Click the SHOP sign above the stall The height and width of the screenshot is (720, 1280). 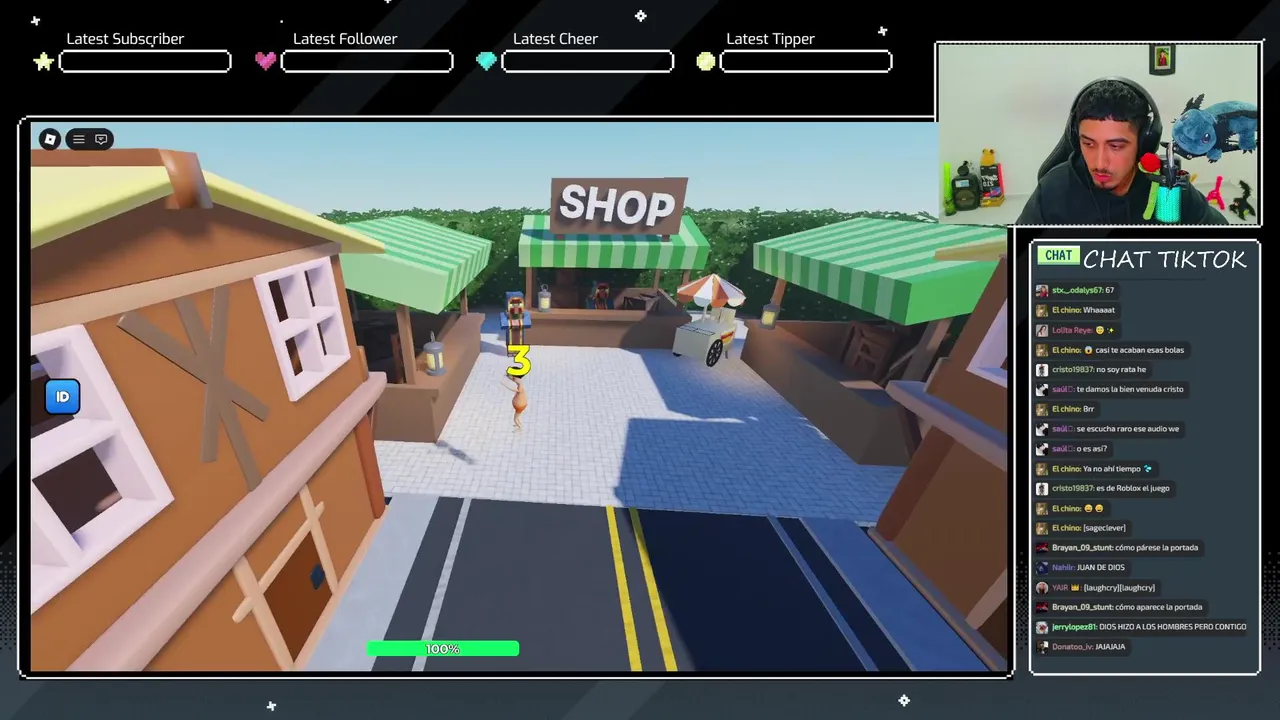[618, 205]
